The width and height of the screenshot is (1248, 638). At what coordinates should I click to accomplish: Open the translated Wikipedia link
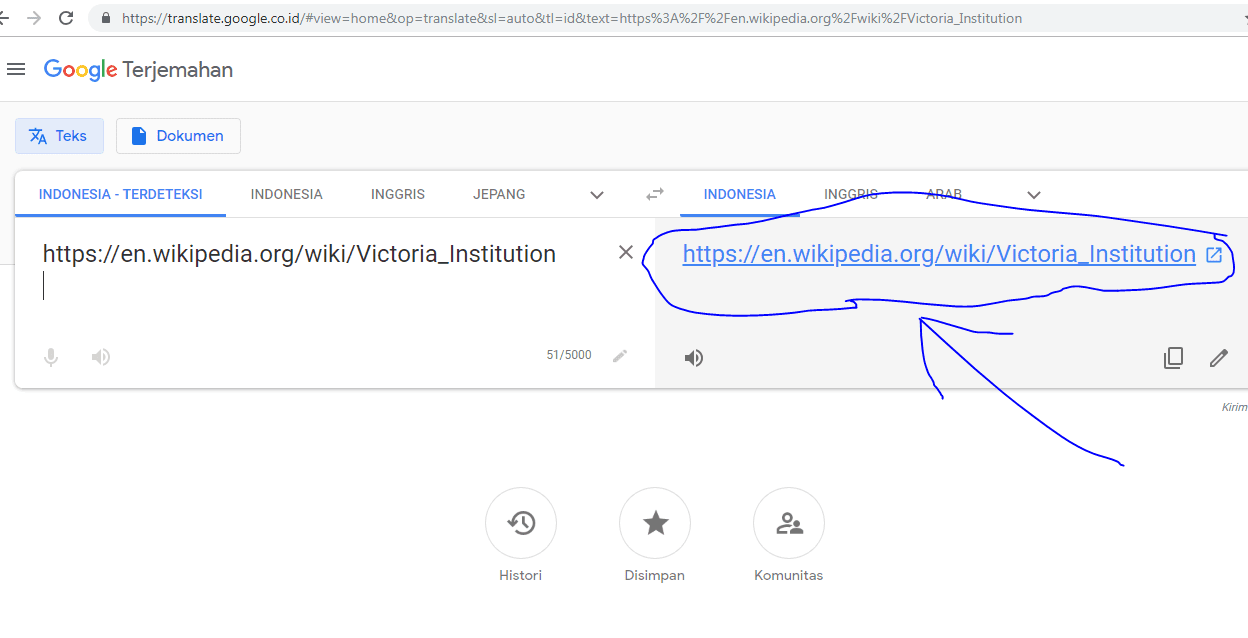(x=938, y=254)
